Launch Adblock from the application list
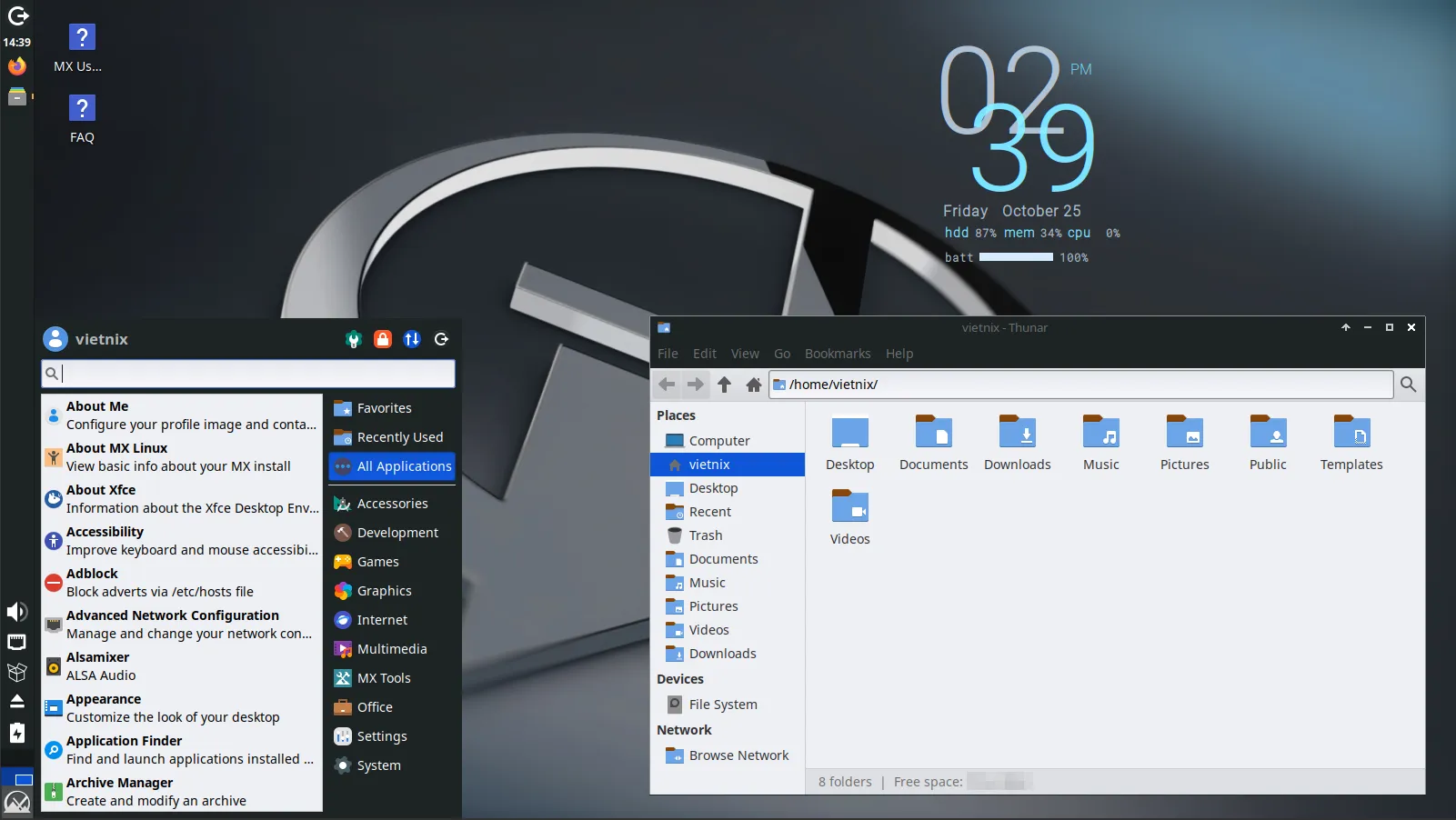This screenshot has width=1456, height=820. pyautogui.click(x=182, y=583)
